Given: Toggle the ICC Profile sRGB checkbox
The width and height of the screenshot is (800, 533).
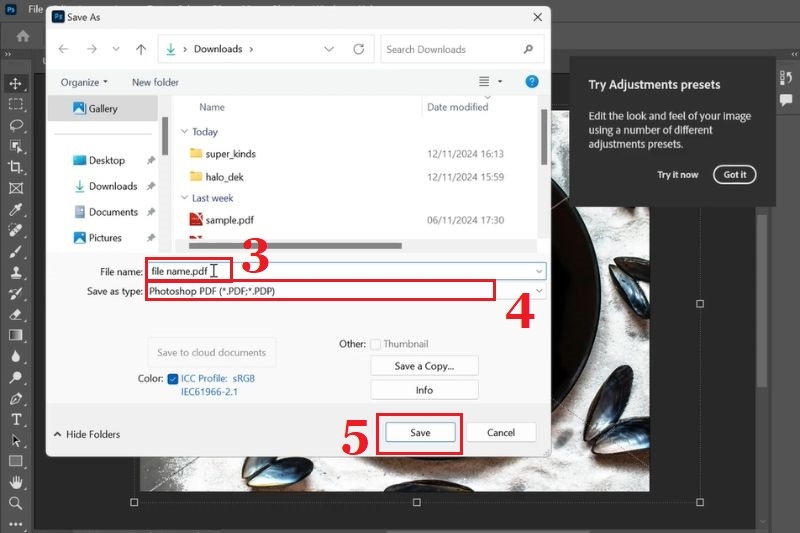Looking at the screenshot, I should click(172, 378).
